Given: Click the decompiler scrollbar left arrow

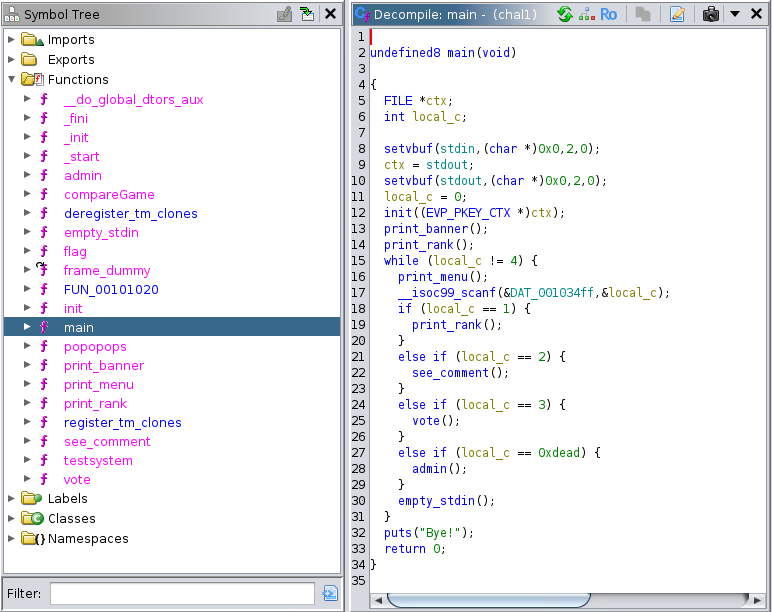Looking at the screenshot, I should coord(378,600).
